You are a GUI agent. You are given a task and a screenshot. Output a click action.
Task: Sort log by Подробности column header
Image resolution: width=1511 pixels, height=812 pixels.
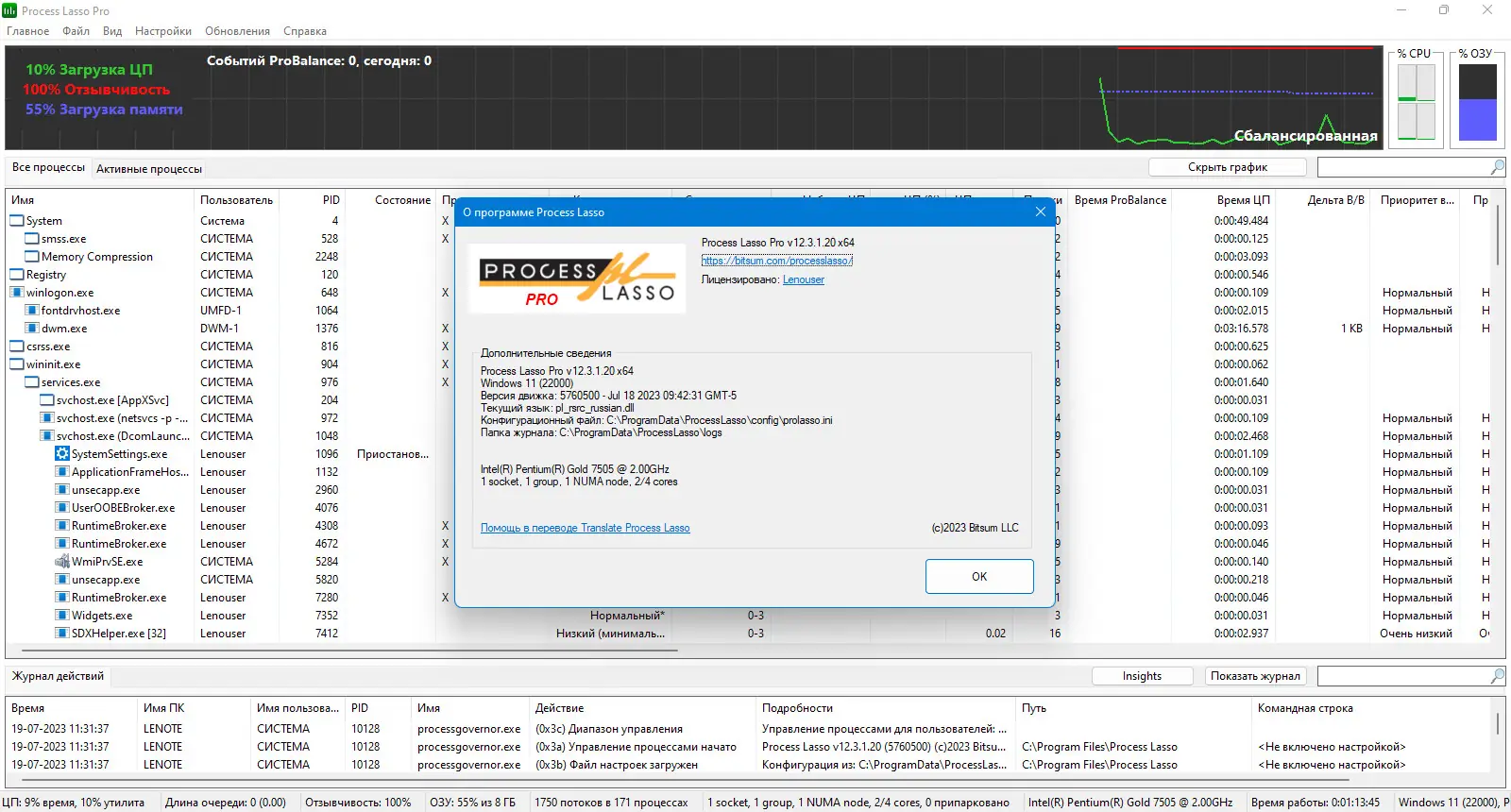886,708
